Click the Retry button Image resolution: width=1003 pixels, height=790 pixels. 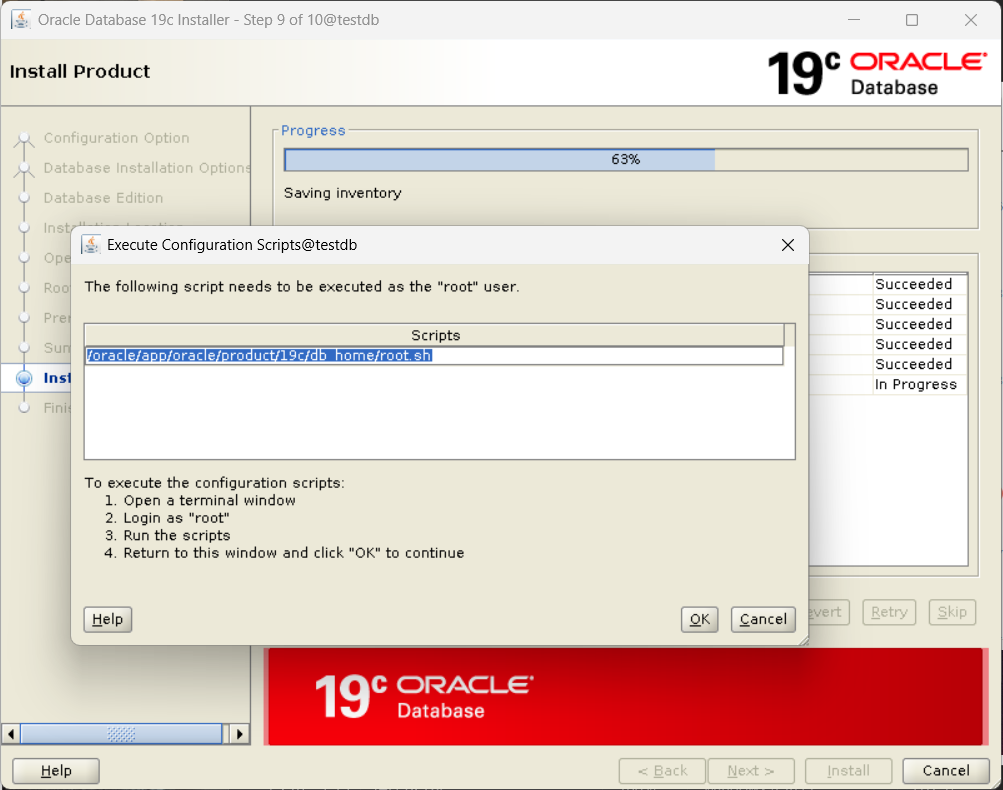coord(889,612)
